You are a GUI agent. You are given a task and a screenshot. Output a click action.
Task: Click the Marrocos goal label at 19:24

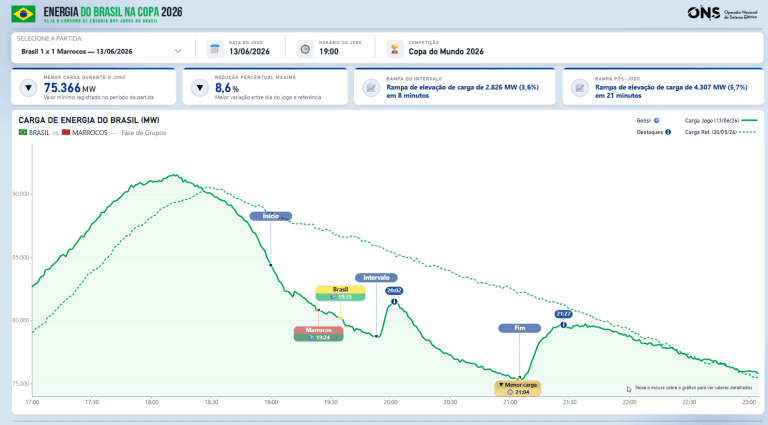(318, 334)
